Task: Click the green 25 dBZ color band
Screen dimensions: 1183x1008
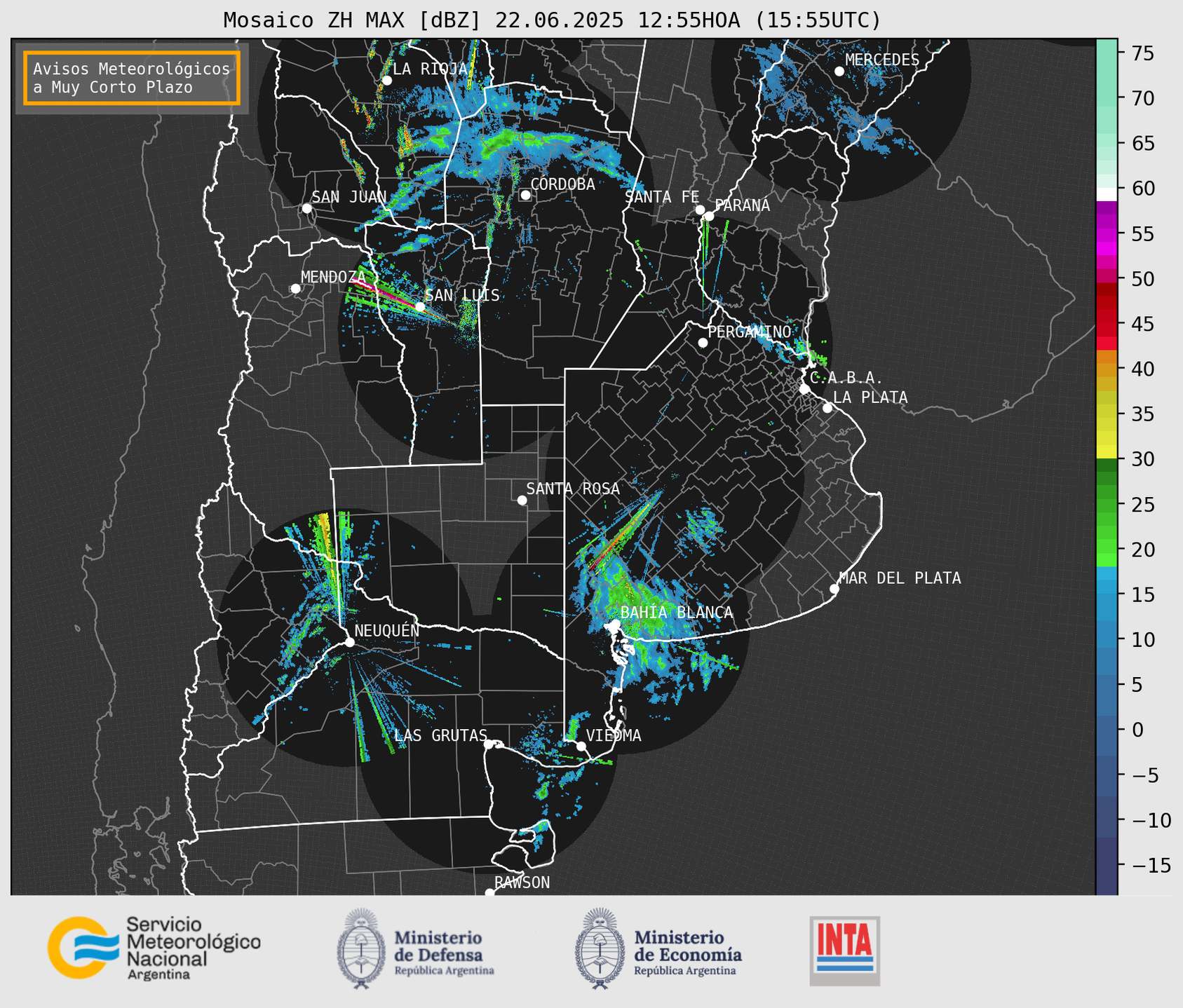Action: coord(1106,505)
